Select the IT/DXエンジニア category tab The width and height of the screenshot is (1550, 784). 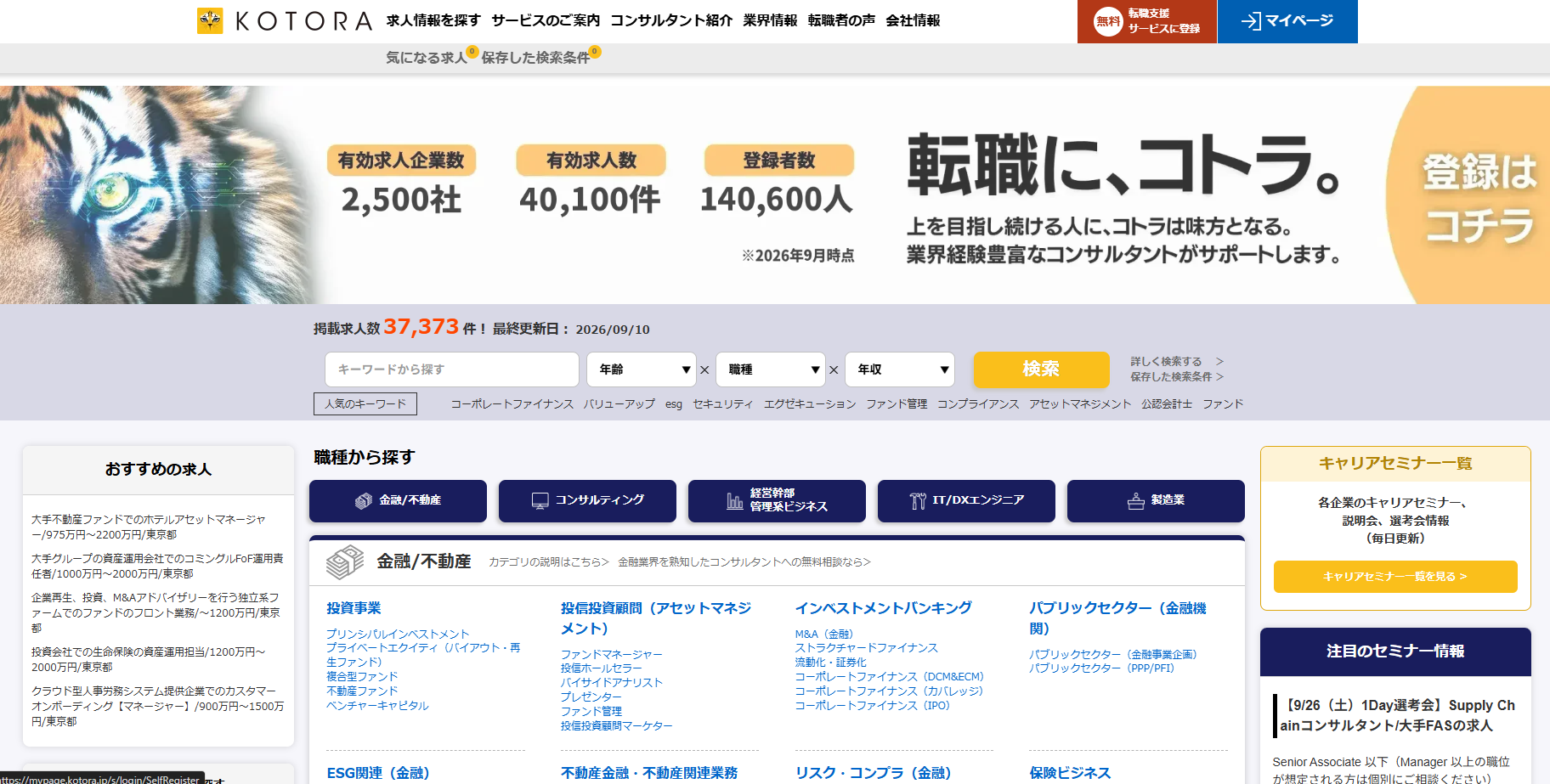tap(966, 501)
